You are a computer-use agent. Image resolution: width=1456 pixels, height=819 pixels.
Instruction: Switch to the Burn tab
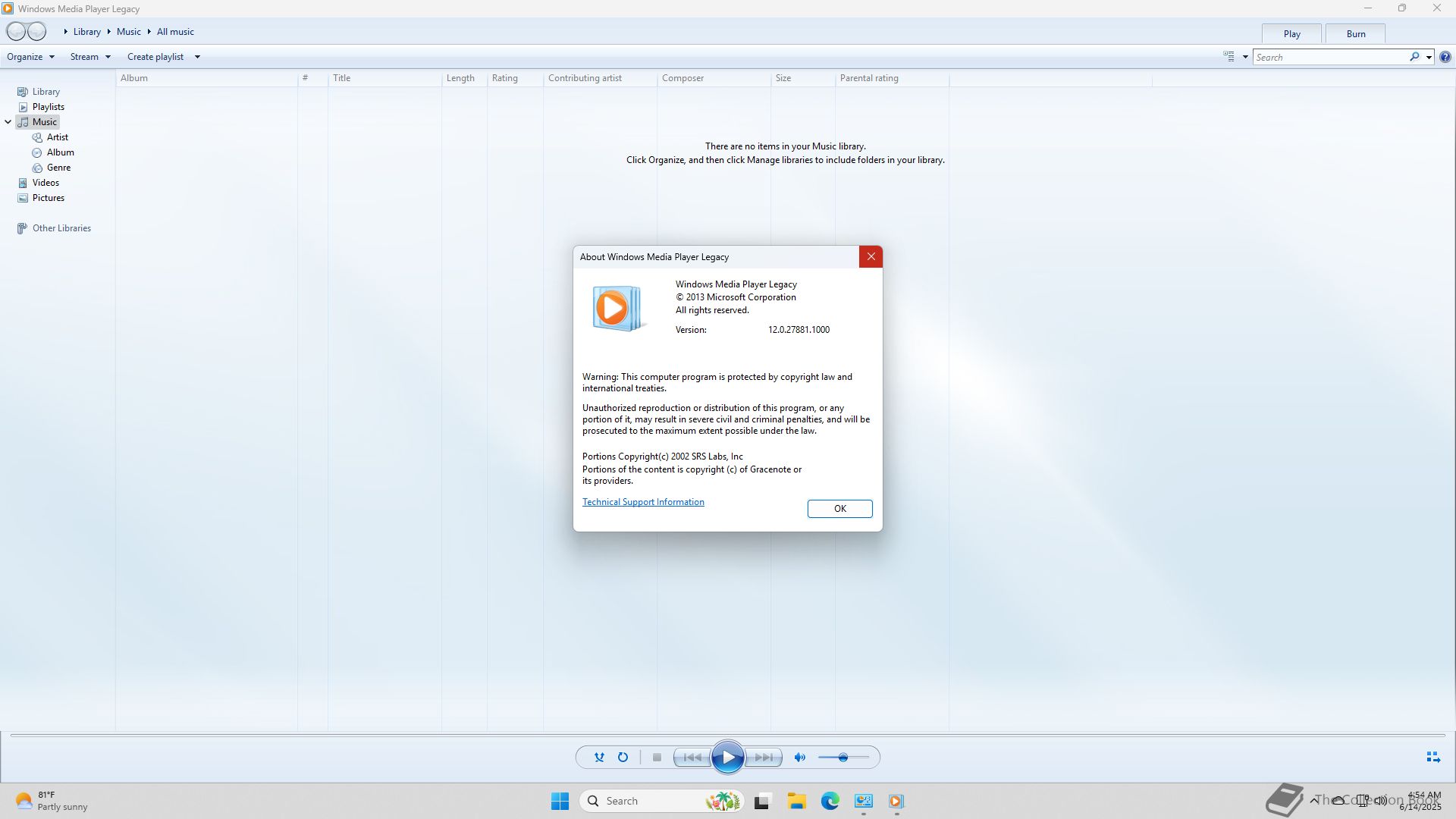coord(1355,34)
